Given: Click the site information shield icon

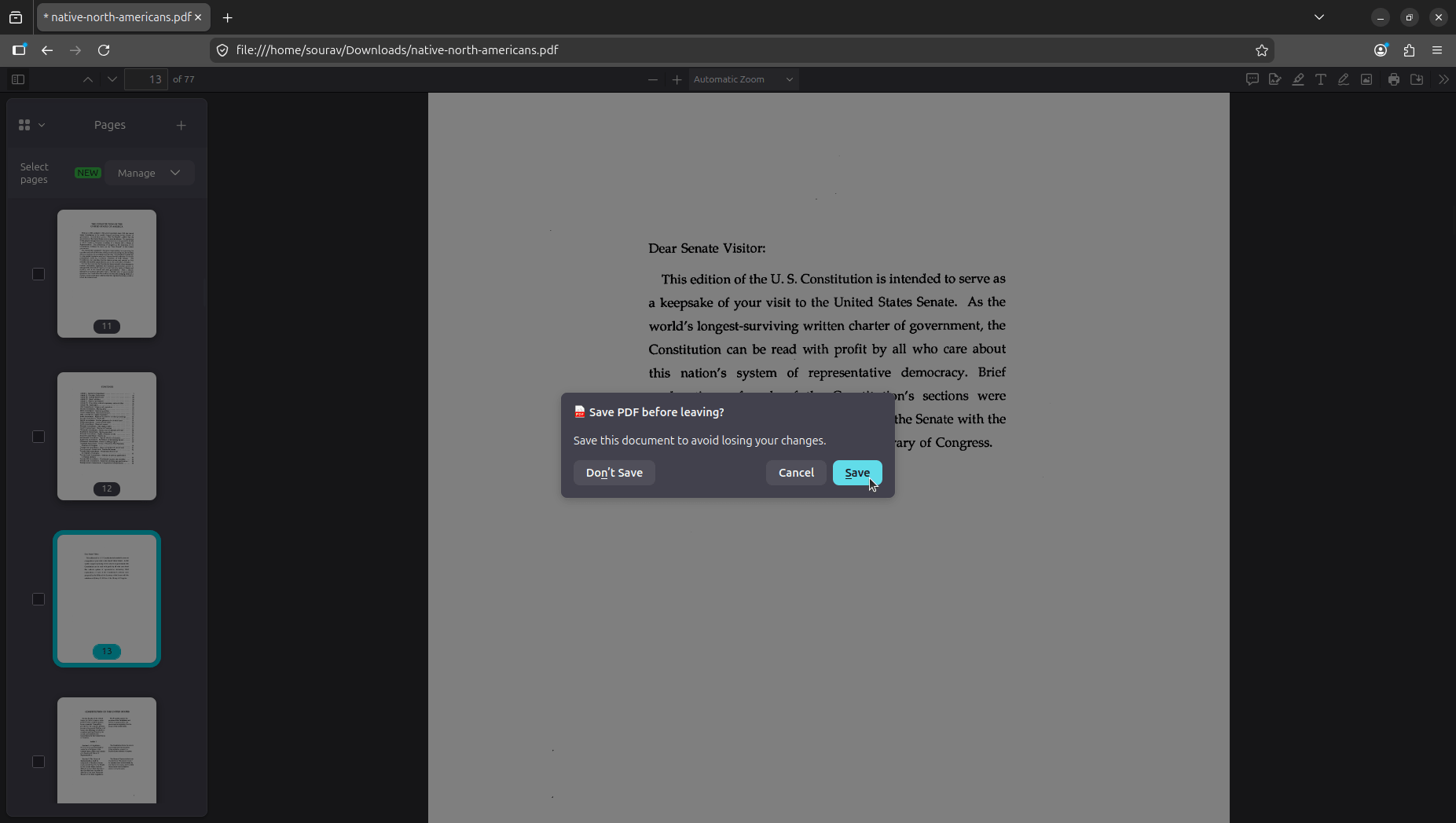Looking at the screenshot, I should point(222,50).
